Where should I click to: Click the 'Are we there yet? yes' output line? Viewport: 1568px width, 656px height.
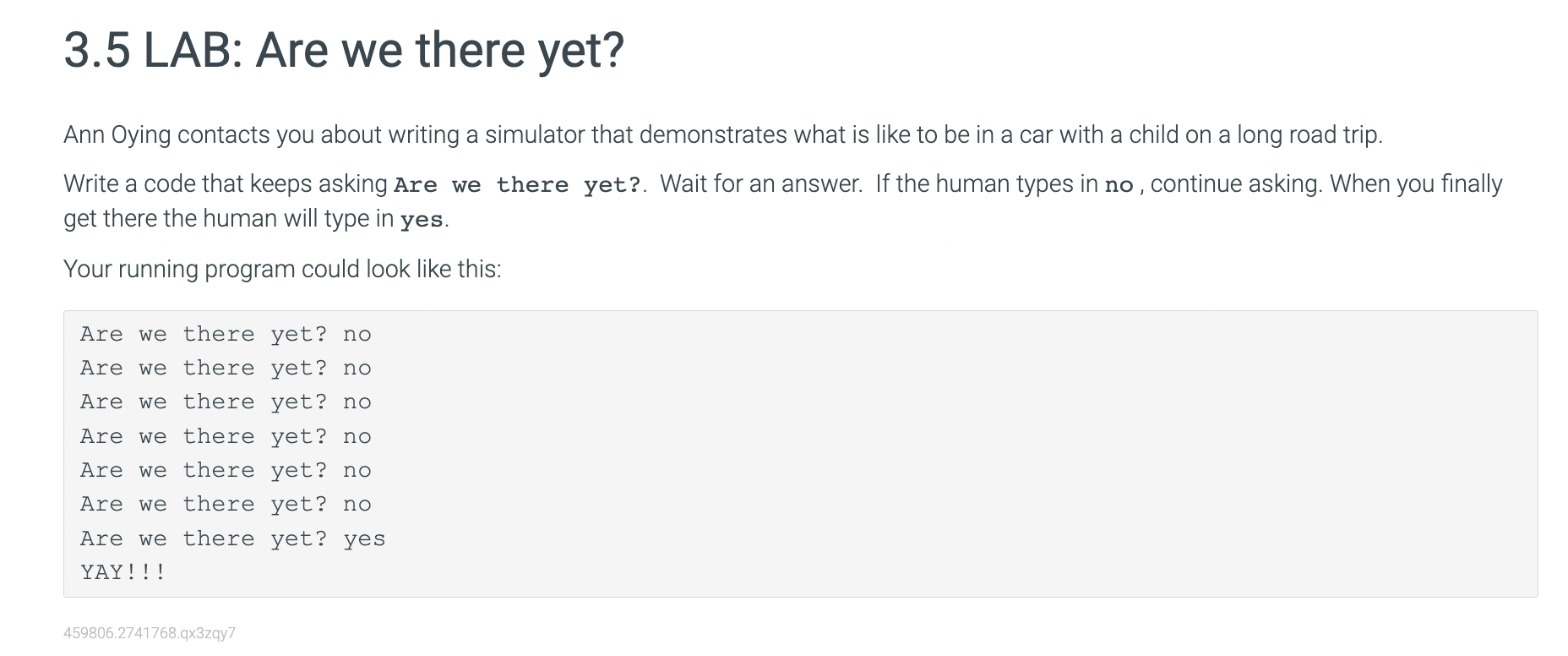(233, 539)
